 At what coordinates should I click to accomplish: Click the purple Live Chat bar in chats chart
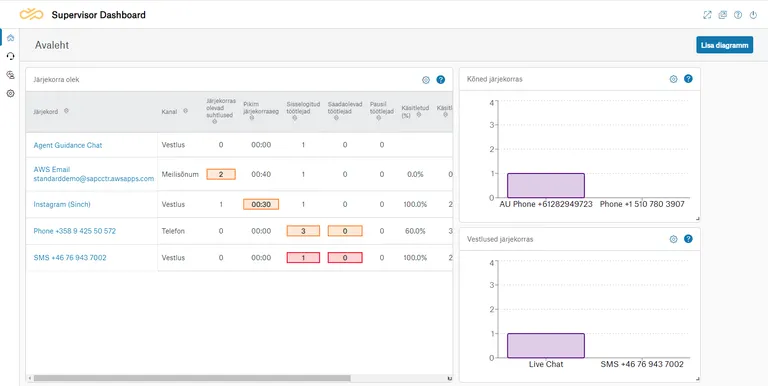click(x=546, y=345)
